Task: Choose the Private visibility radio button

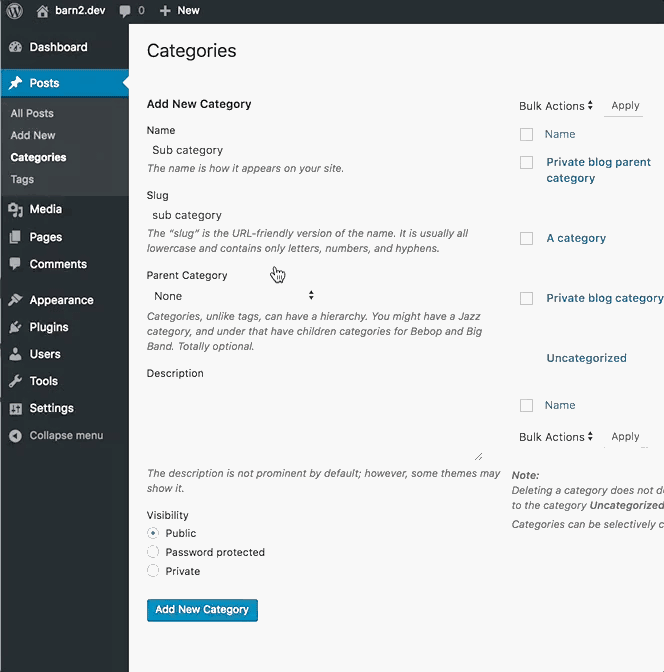Action: tap(153, 571)
